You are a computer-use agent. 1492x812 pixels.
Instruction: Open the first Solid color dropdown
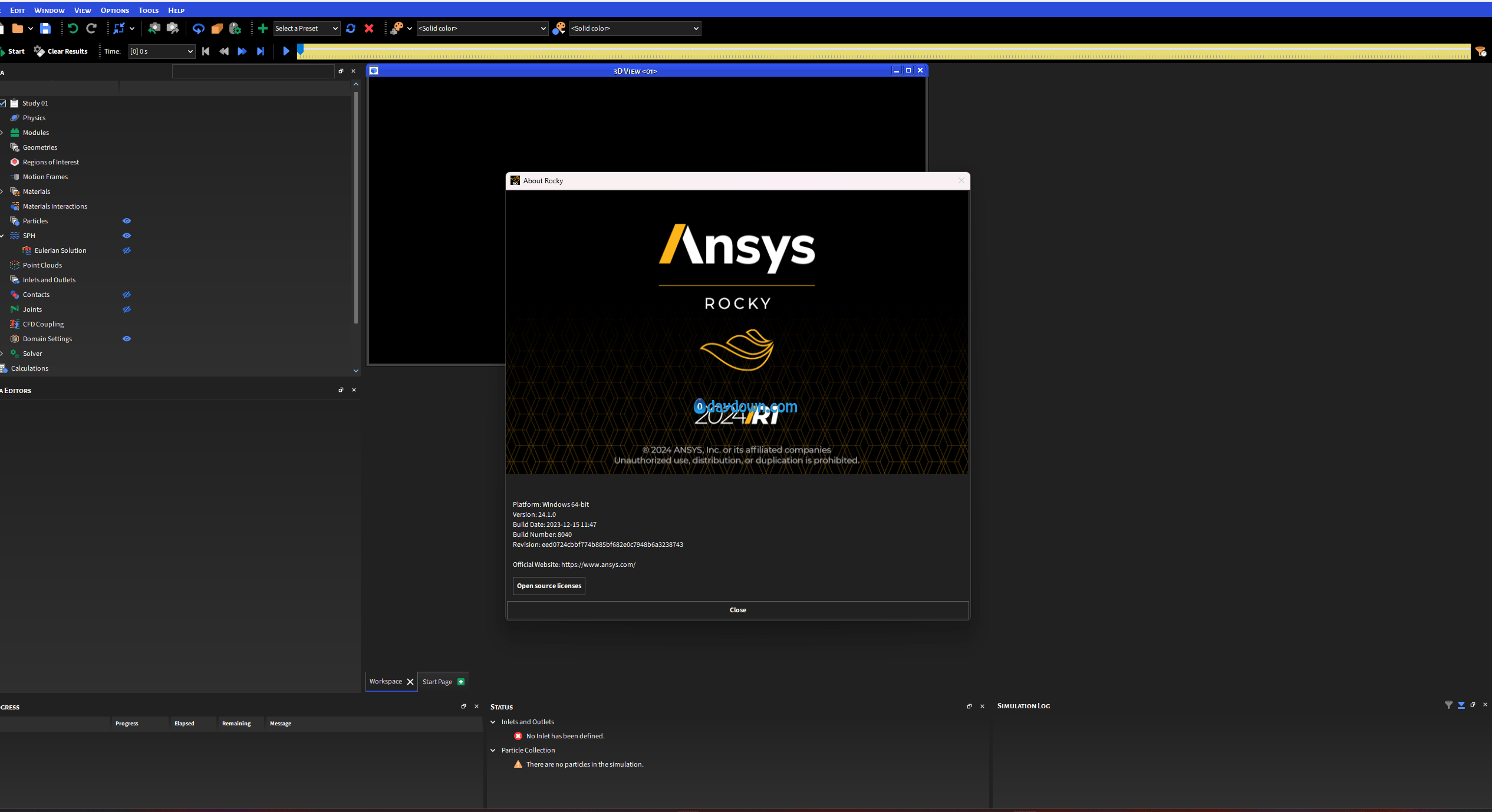pyautogui.click(x=482, y=28)
